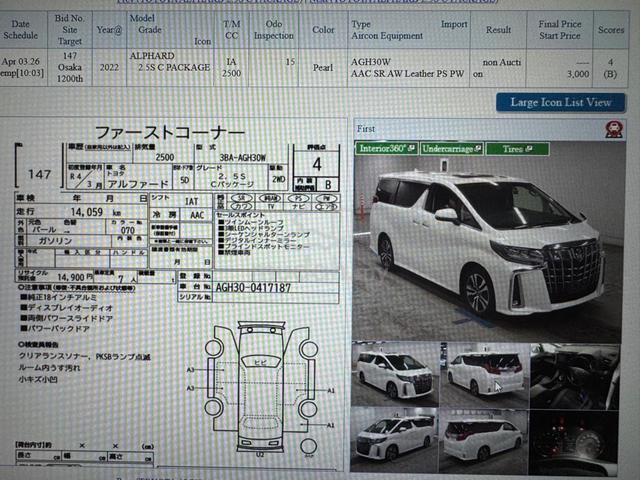The width and height of the screenshot is (640, 480).
Task: Select the rear-side view thumbnail in bottom row
Action: [x=483, y=441]
